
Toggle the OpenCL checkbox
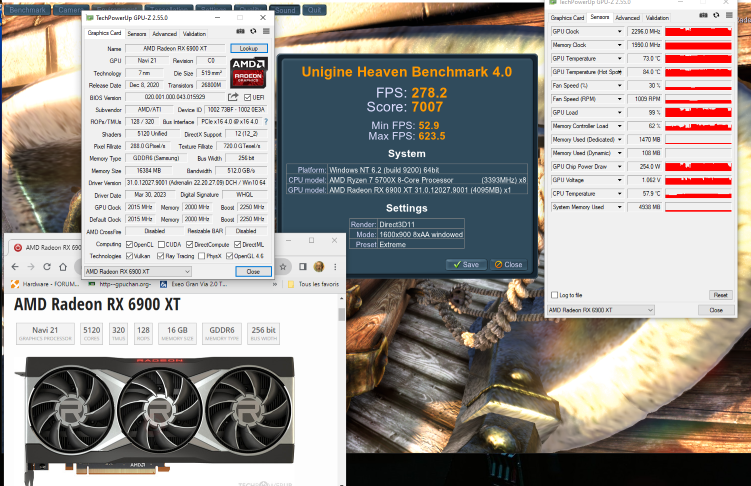coord(129,245)
